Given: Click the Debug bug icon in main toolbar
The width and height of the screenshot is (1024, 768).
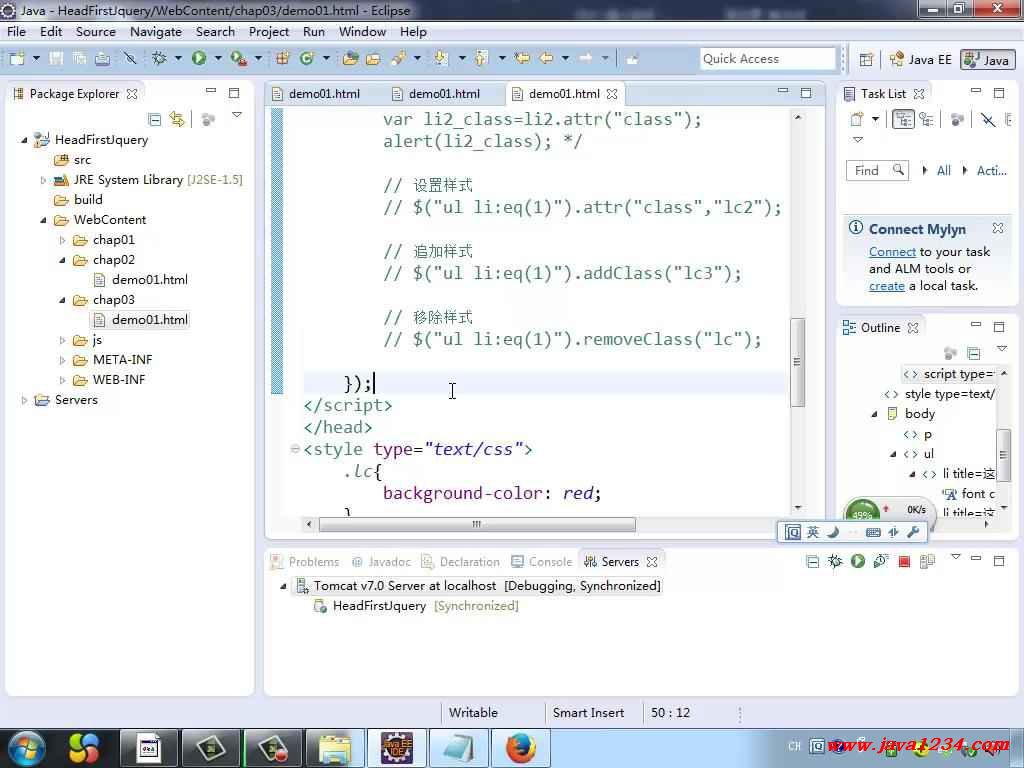Looking at the screenshot, I should coord(159,59).
